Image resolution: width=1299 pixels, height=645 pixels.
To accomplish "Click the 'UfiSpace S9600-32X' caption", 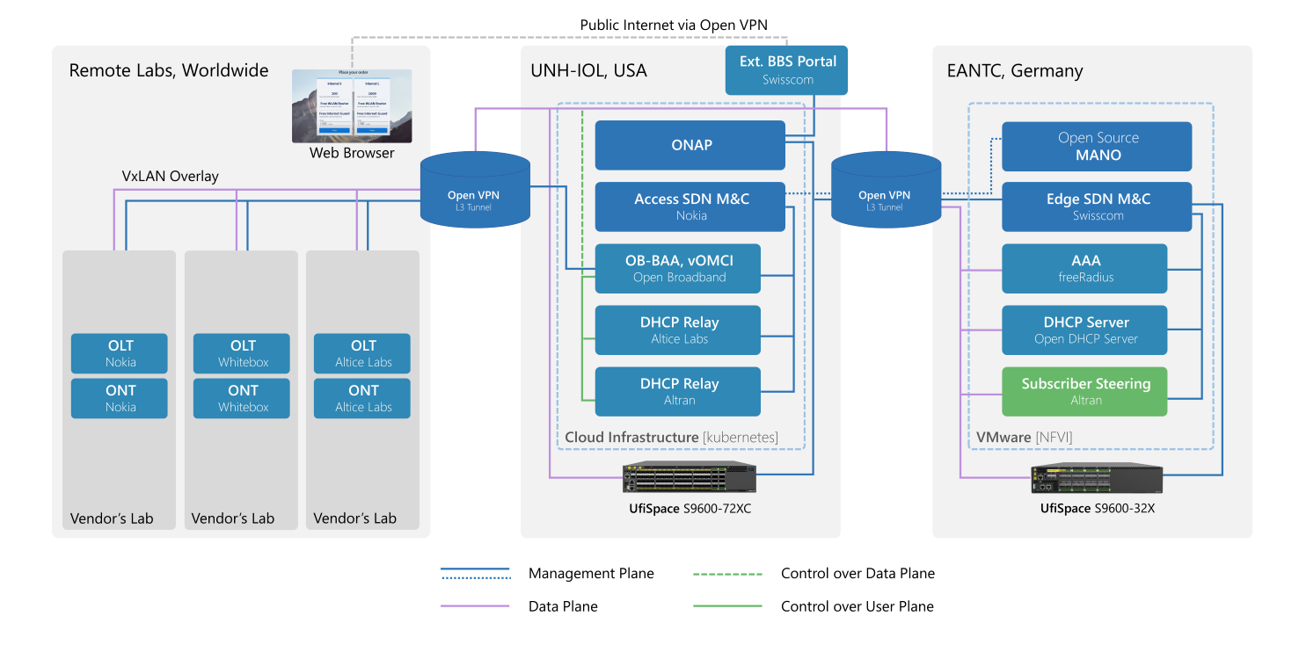I will [x=1097, y=508].
